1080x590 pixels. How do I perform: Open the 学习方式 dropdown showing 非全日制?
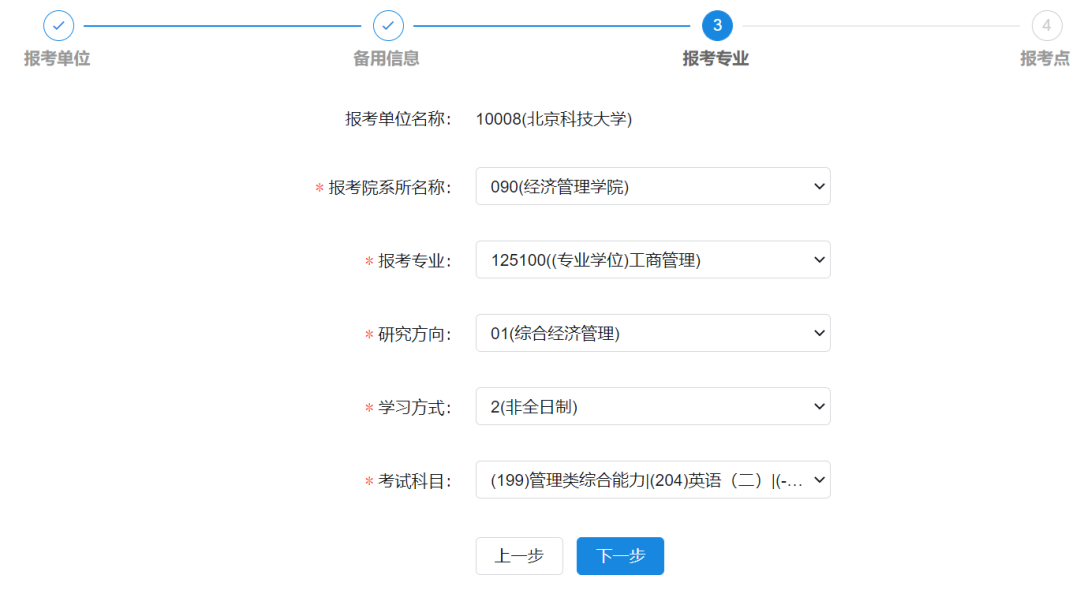click(x=653, y=407)
